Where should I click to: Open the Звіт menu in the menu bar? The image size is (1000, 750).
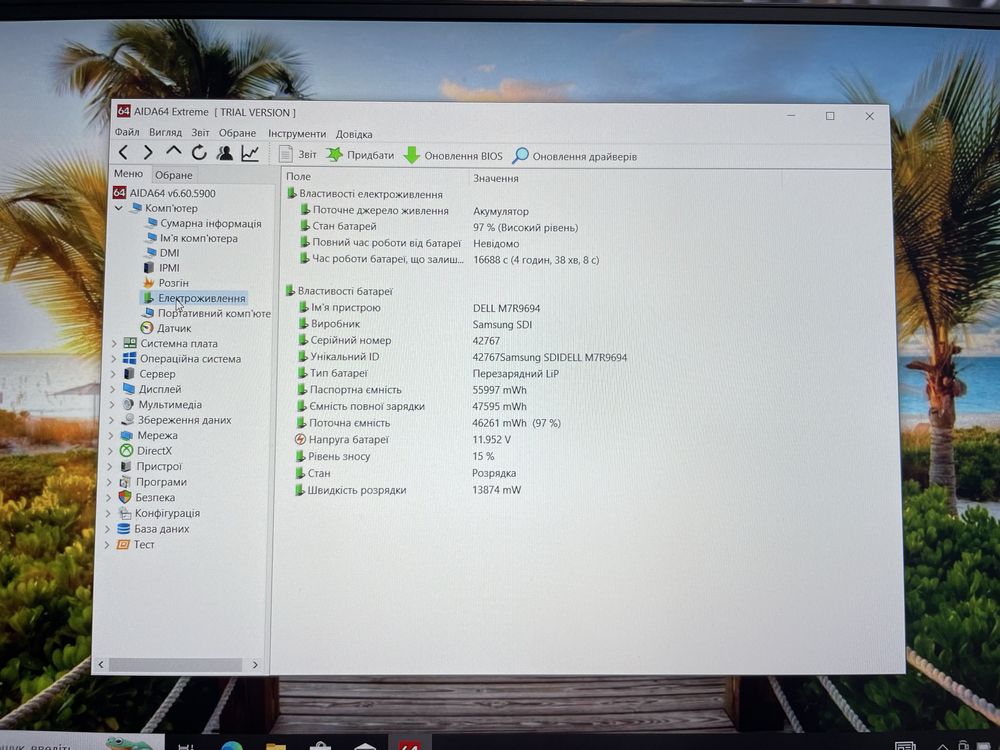(200, 133)
